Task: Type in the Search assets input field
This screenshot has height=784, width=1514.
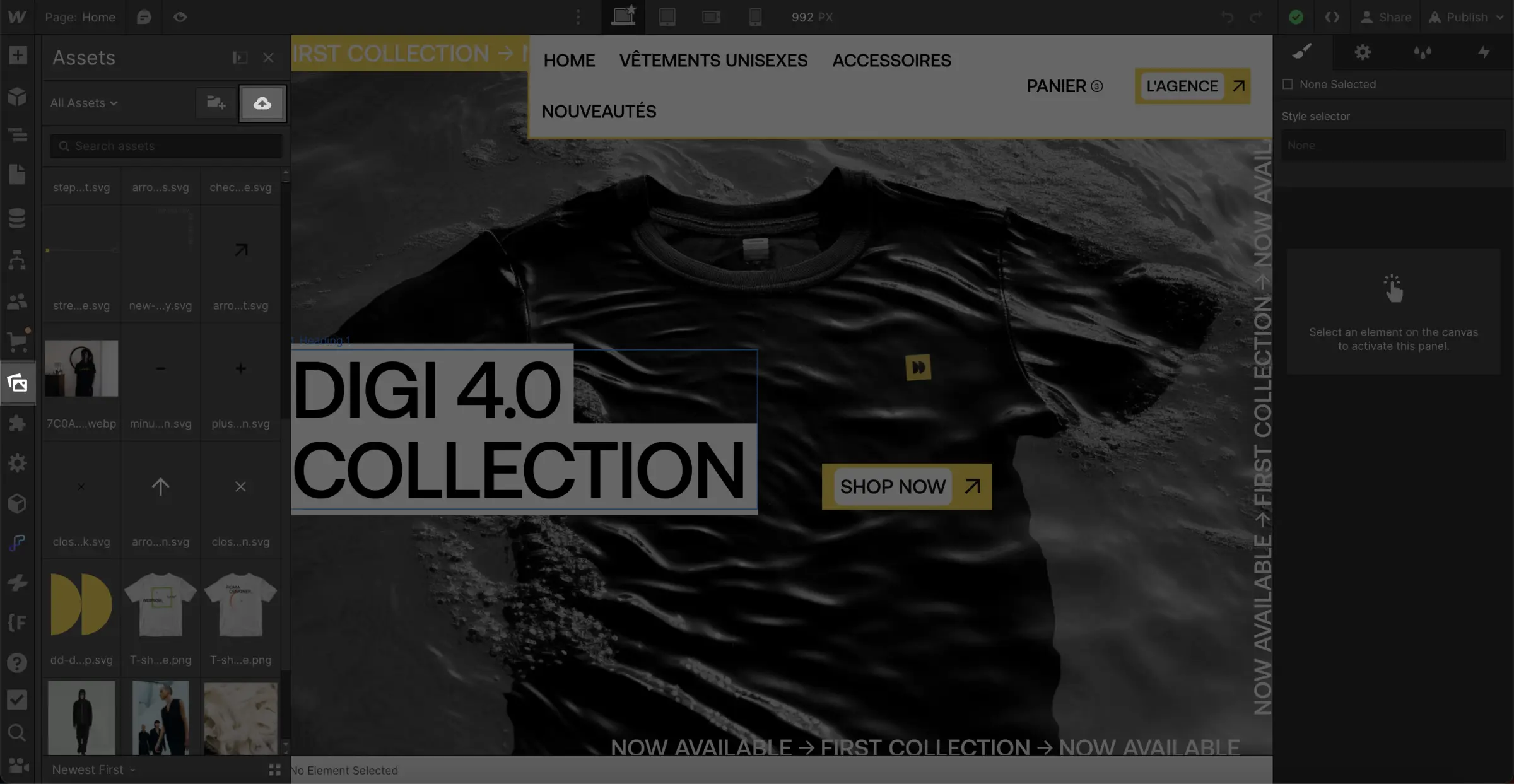Action: pyautogui.click(x=166, y=146)
